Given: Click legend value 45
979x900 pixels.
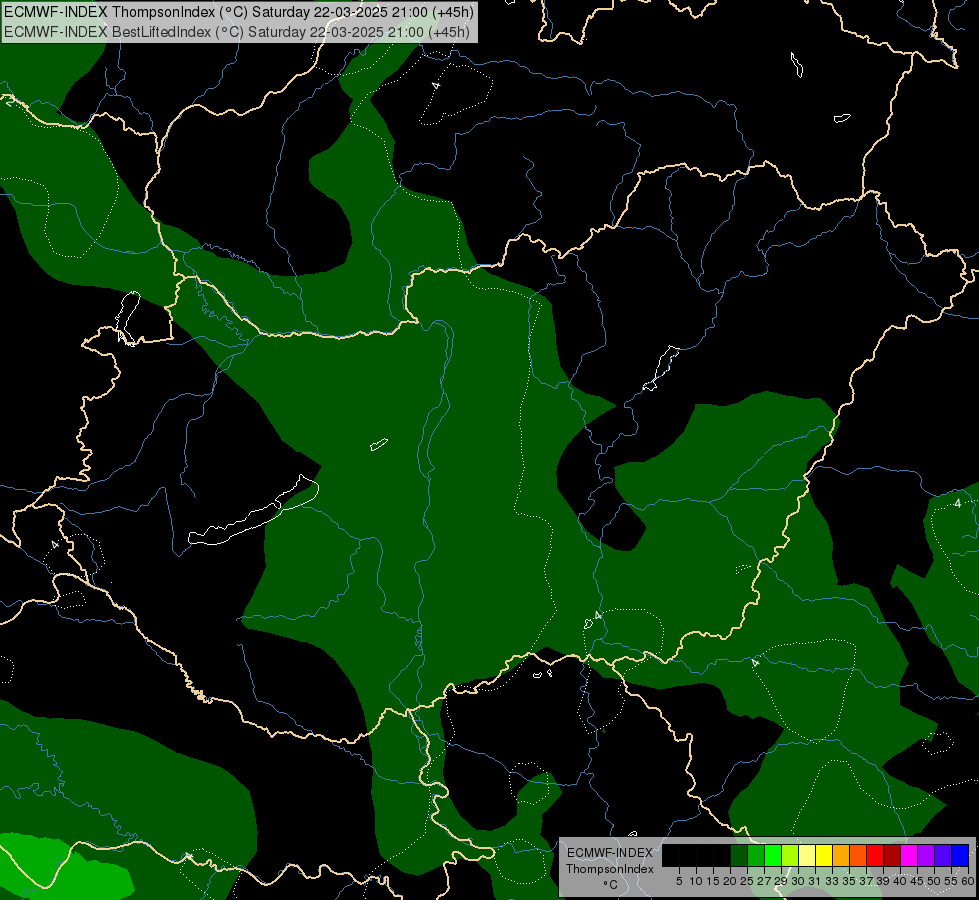Looking at the screenshot, I should pos(917,881).
